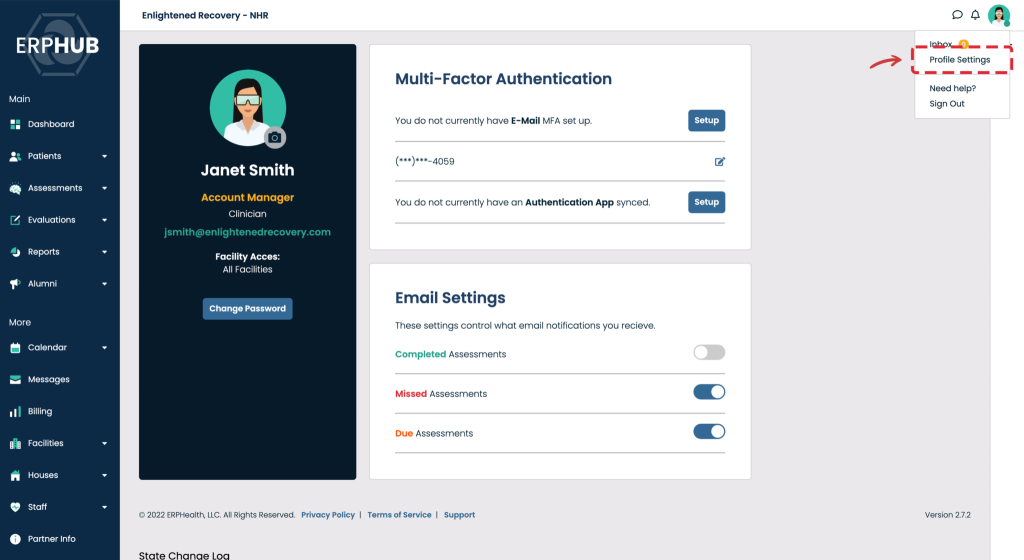Expand the Calendar submenu arrow
Viewport: 1024px width, 560px height.
tap(104, 348)
